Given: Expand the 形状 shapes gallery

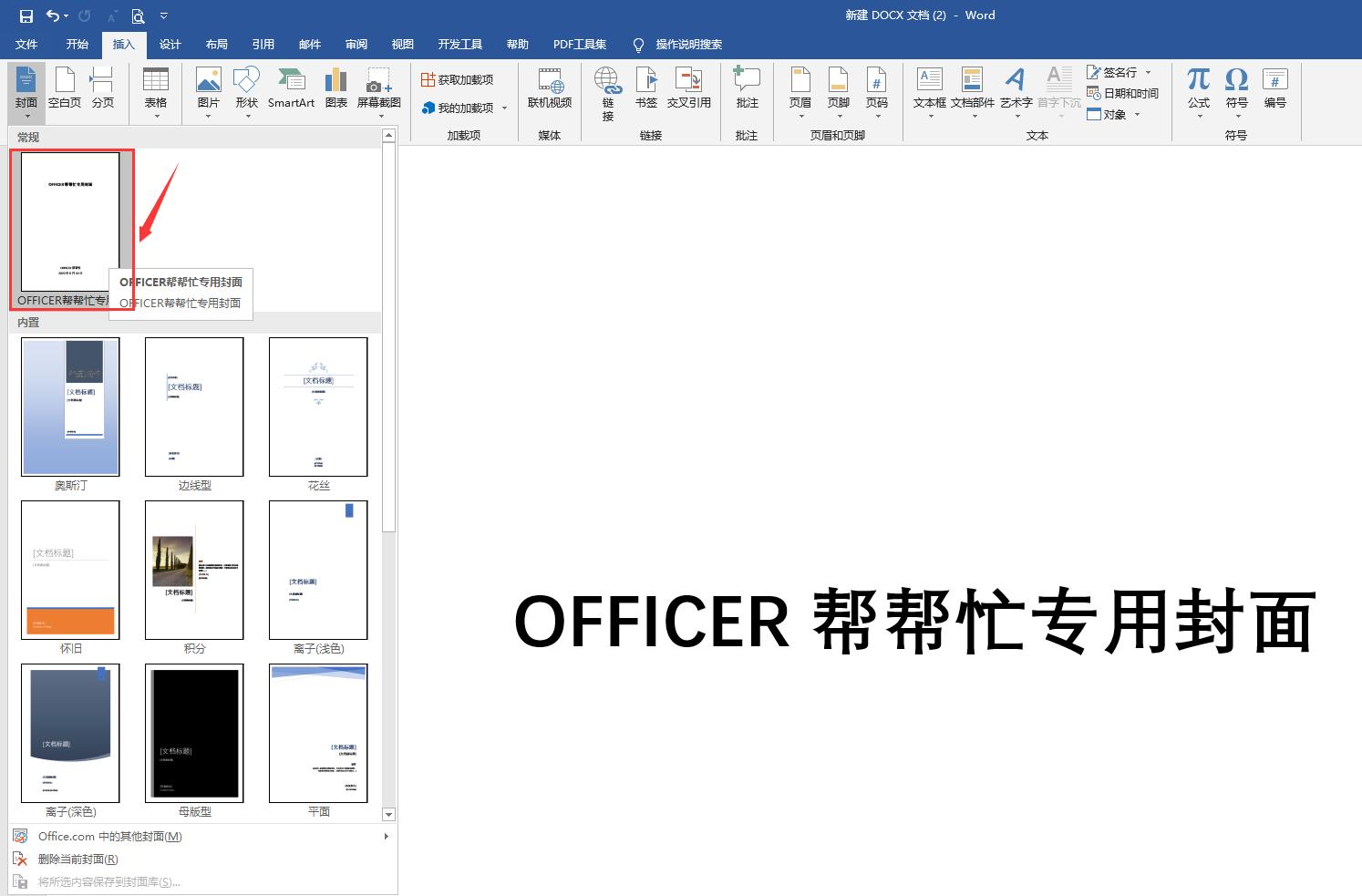Looking at the screenshot, I should (245, 114).
